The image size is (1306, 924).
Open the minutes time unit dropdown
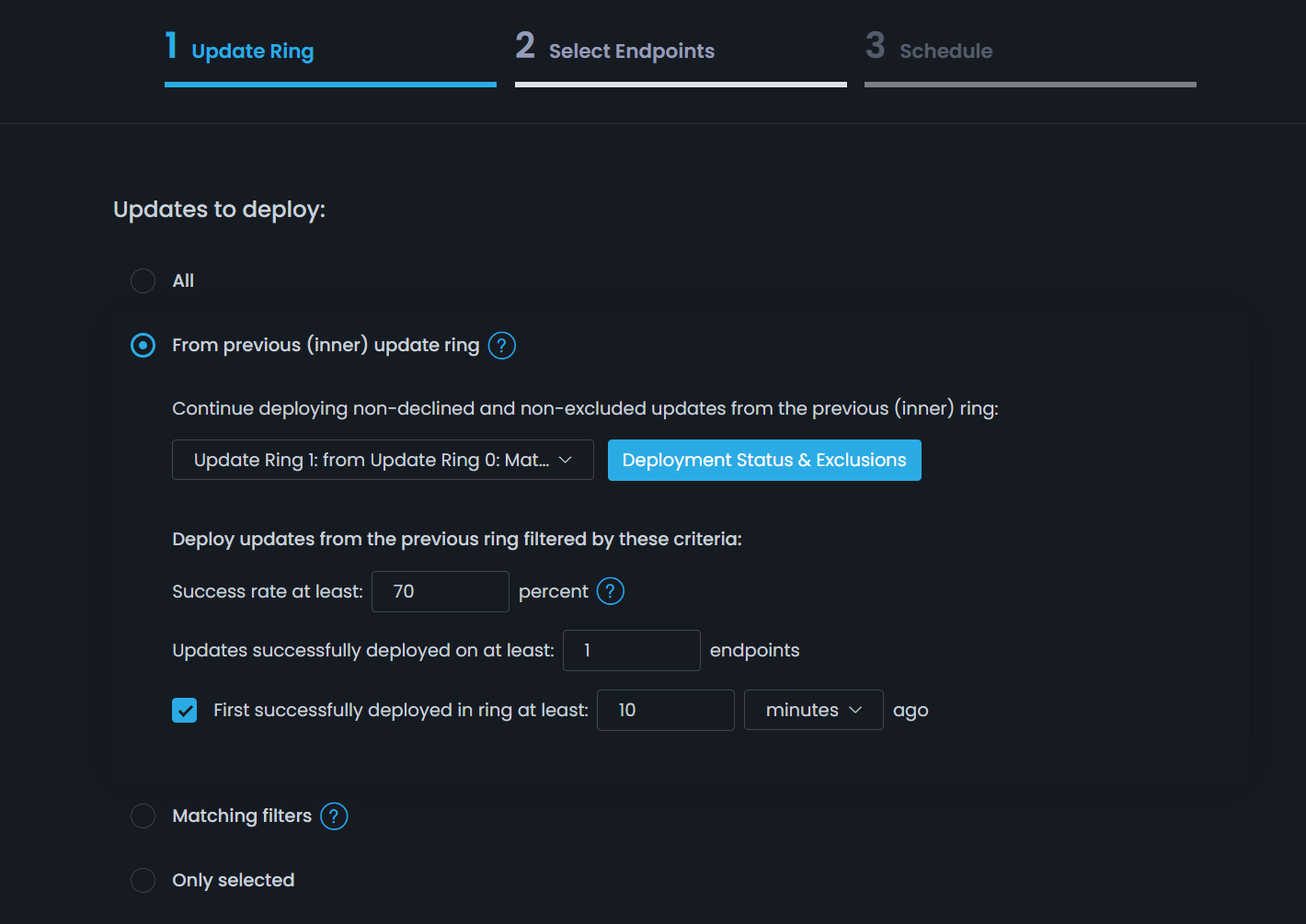point(813,710)
